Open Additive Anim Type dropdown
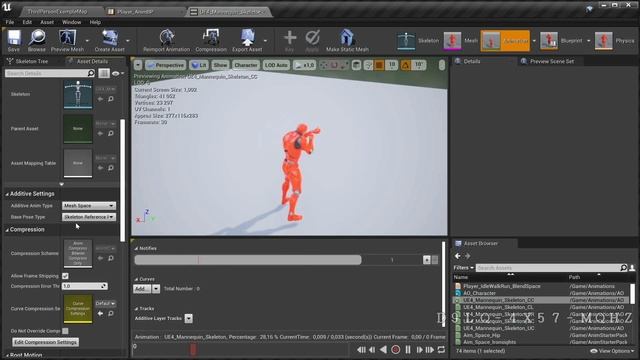The height and width of the screenshot is (360, 640). coord(89,206)
